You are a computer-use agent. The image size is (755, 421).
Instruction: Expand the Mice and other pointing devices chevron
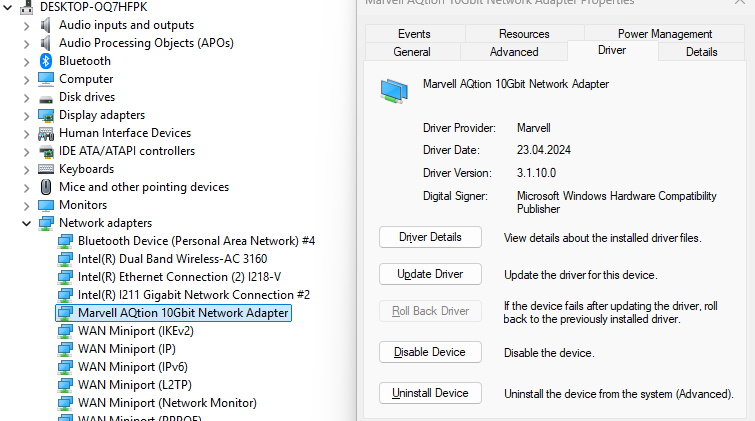tap(26, 188)
